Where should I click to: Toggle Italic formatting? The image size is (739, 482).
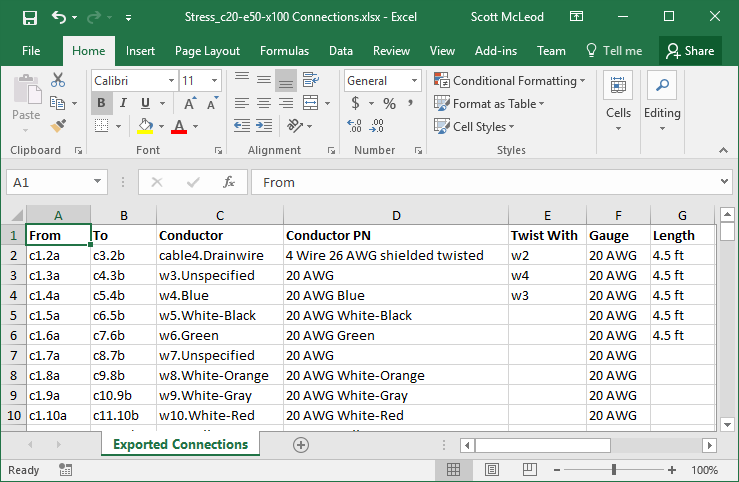click(123, 103)
